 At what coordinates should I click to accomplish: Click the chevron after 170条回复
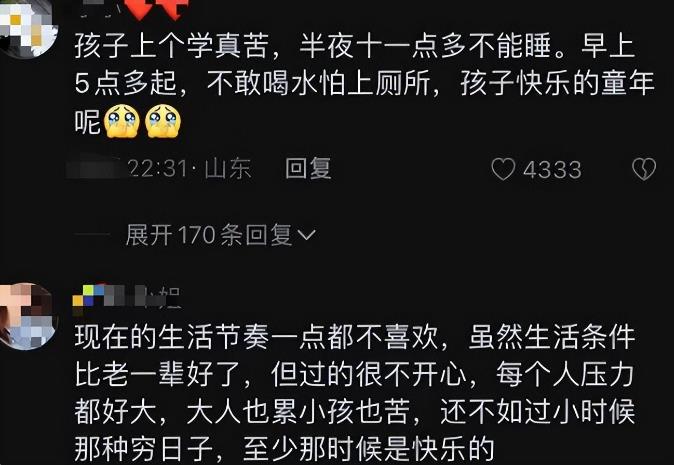(306, 235)
